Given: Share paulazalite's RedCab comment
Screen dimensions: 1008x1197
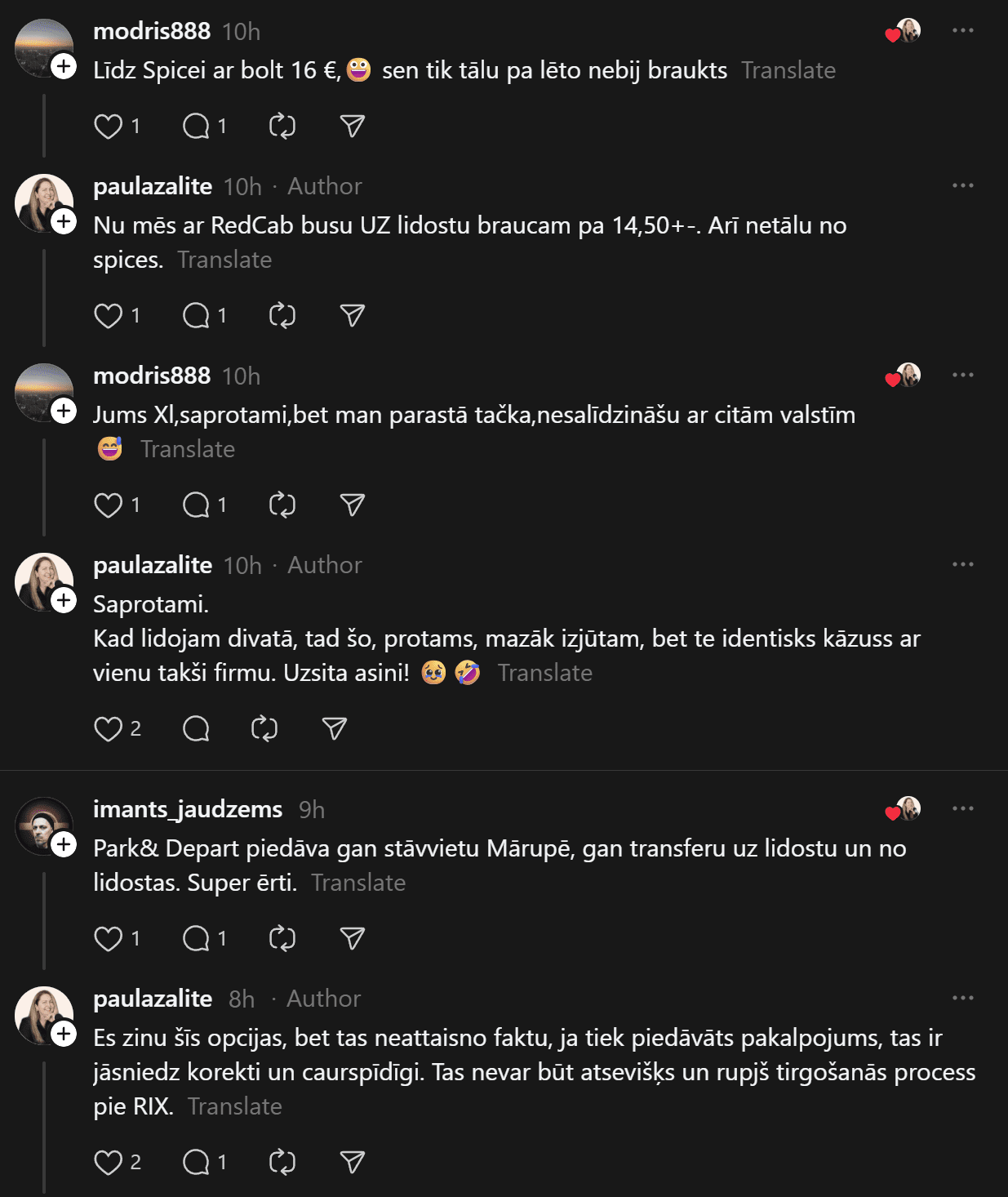Looking at the screenshot, I should 352,316.
